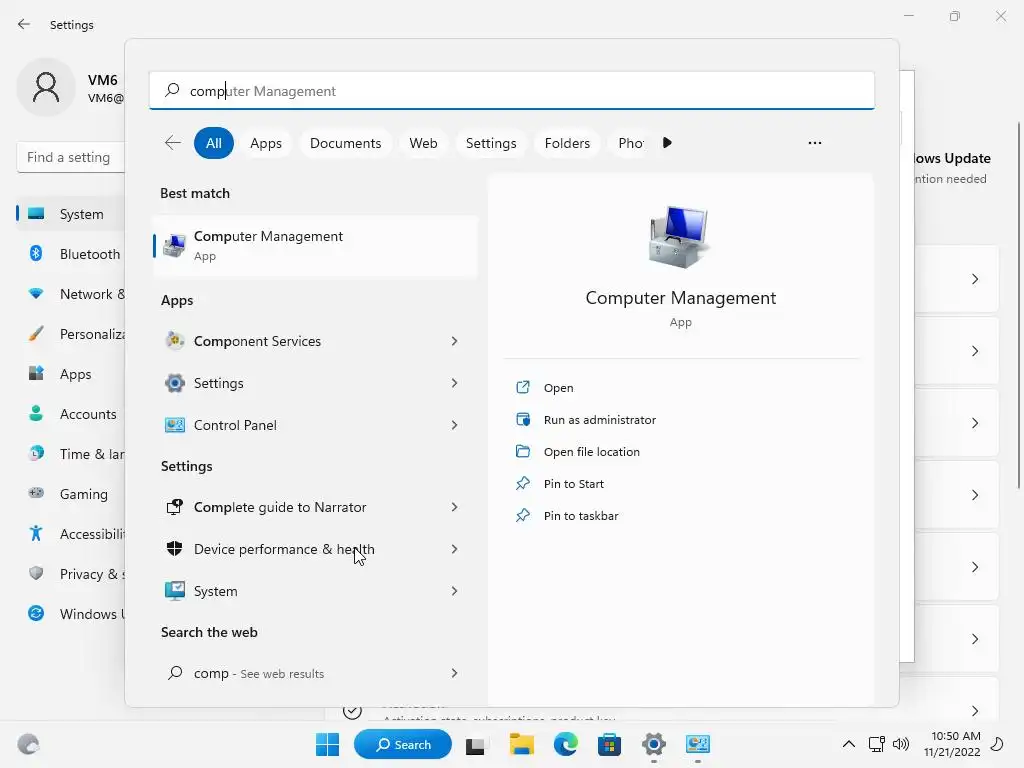
Task: Expand the System settings result chevron
Action: click(x=454, y=590)
